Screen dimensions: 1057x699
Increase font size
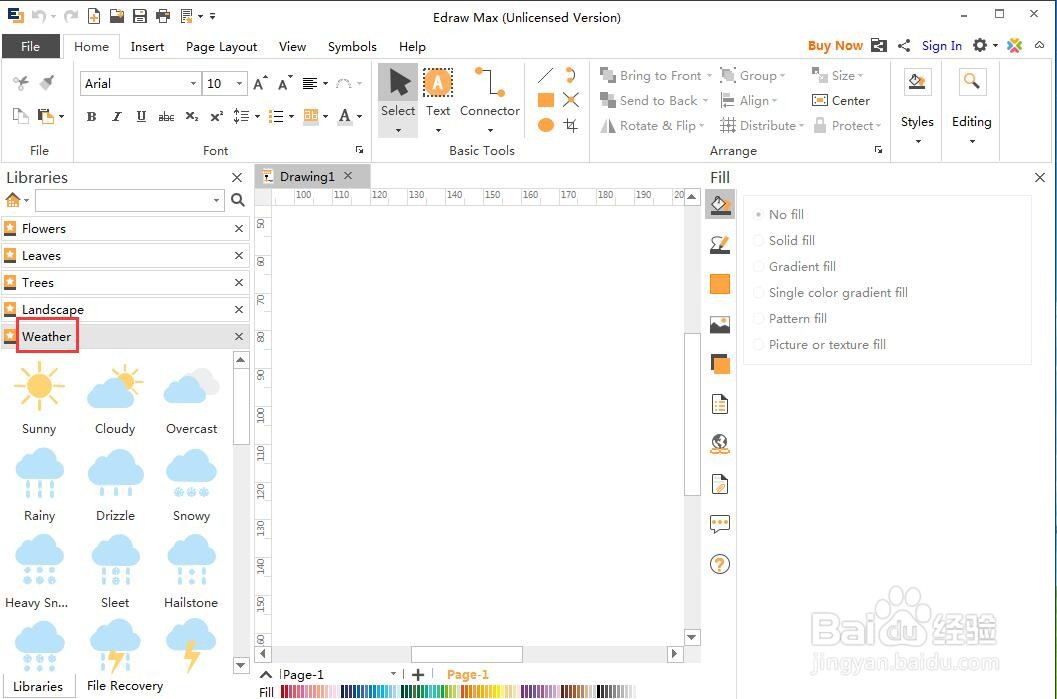coord(260,83)
